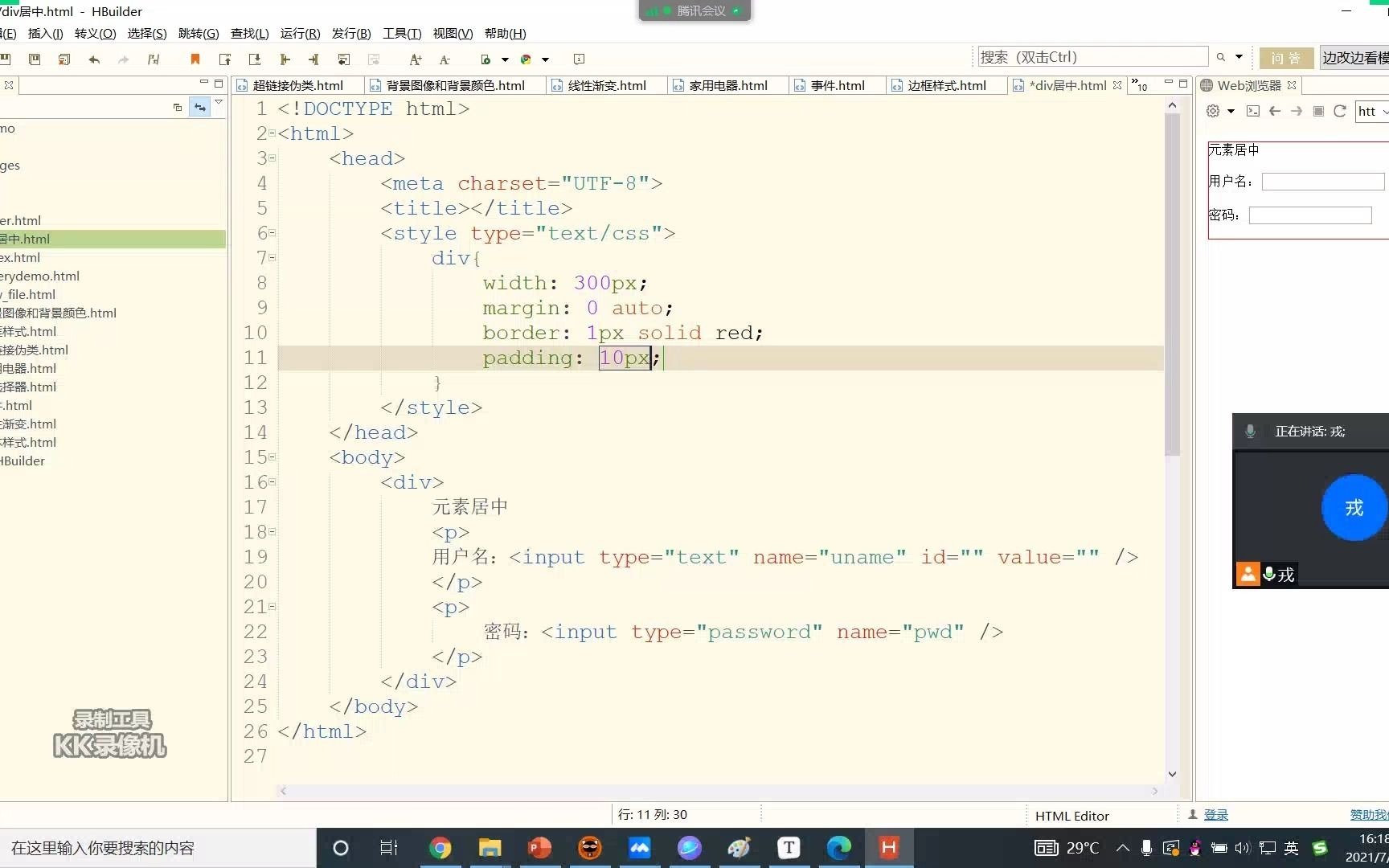Click the Undo arrow in toolbar
This screenshot has height=868, width=1389.
tap(94, 59)
